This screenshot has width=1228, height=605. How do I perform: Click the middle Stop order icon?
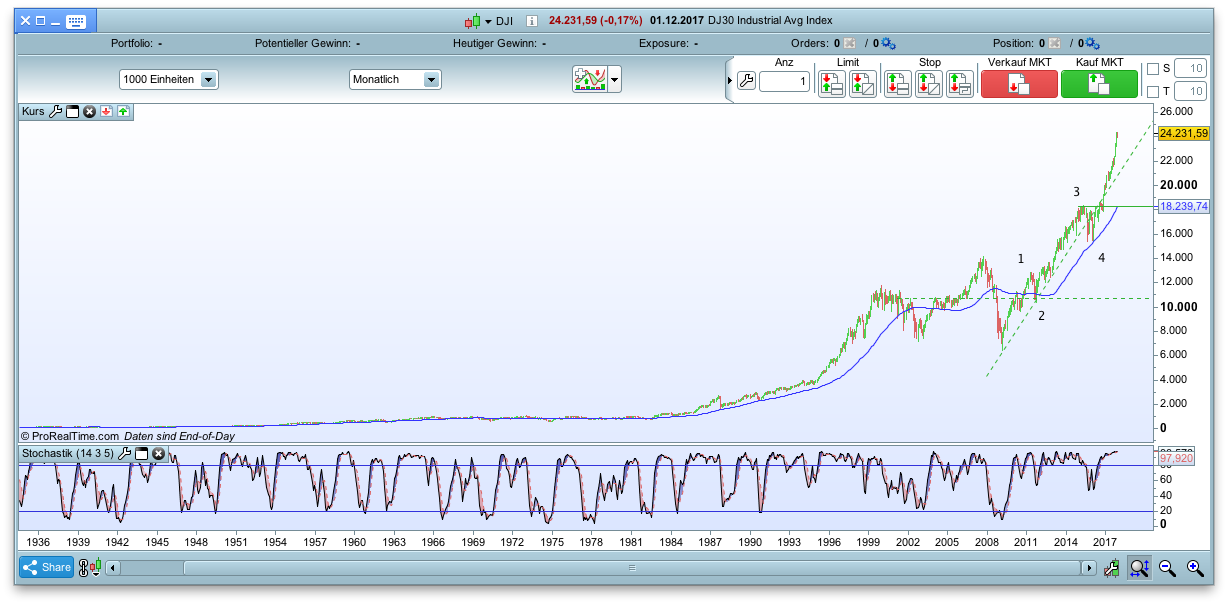coord(928,83)
